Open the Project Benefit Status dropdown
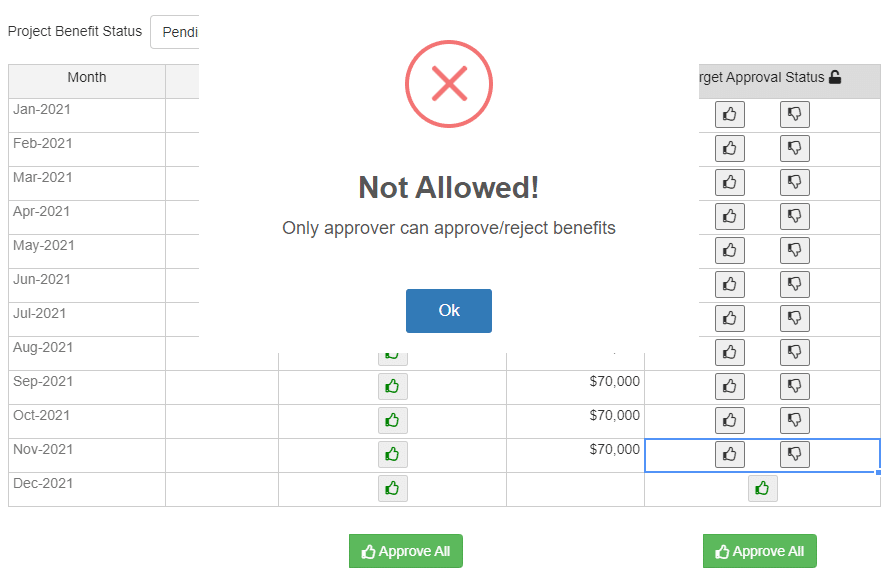Image resolution: width=890 pixels, height=571 pixels. click(x=175, y=32)
